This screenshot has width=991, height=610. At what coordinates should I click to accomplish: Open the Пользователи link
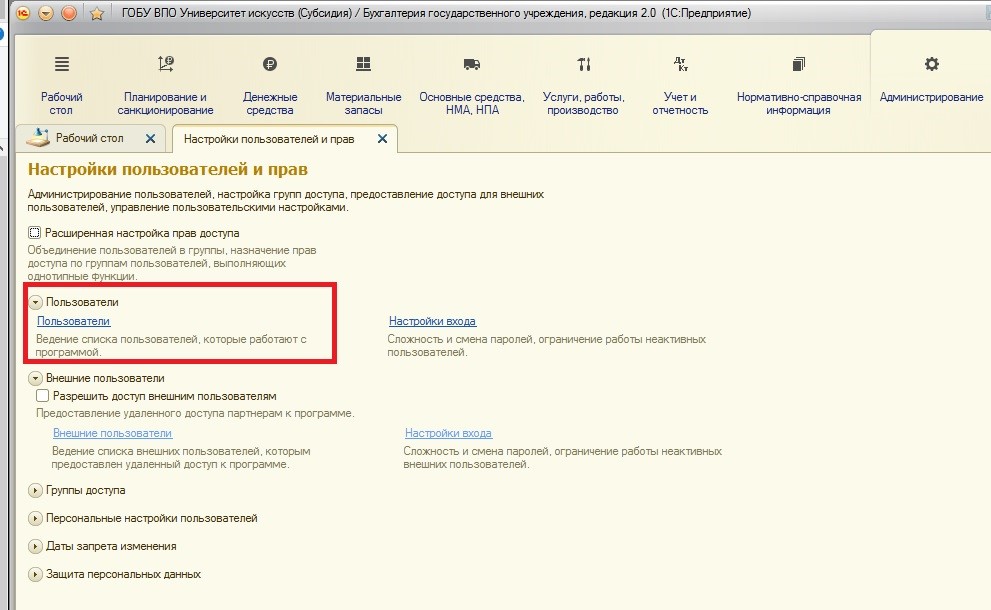click(x=73, y=321)
